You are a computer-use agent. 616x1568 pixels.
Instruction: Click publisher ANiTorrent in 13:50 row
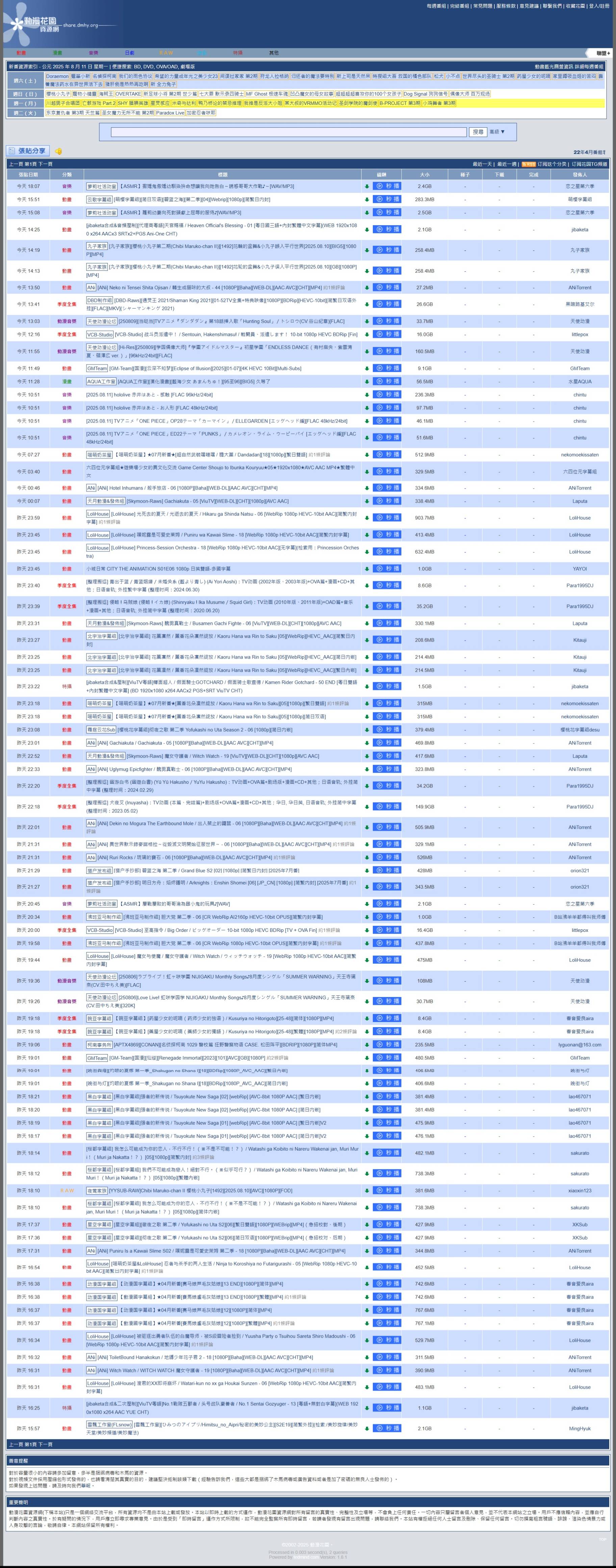pyautogui.click(x=580, y=287)
